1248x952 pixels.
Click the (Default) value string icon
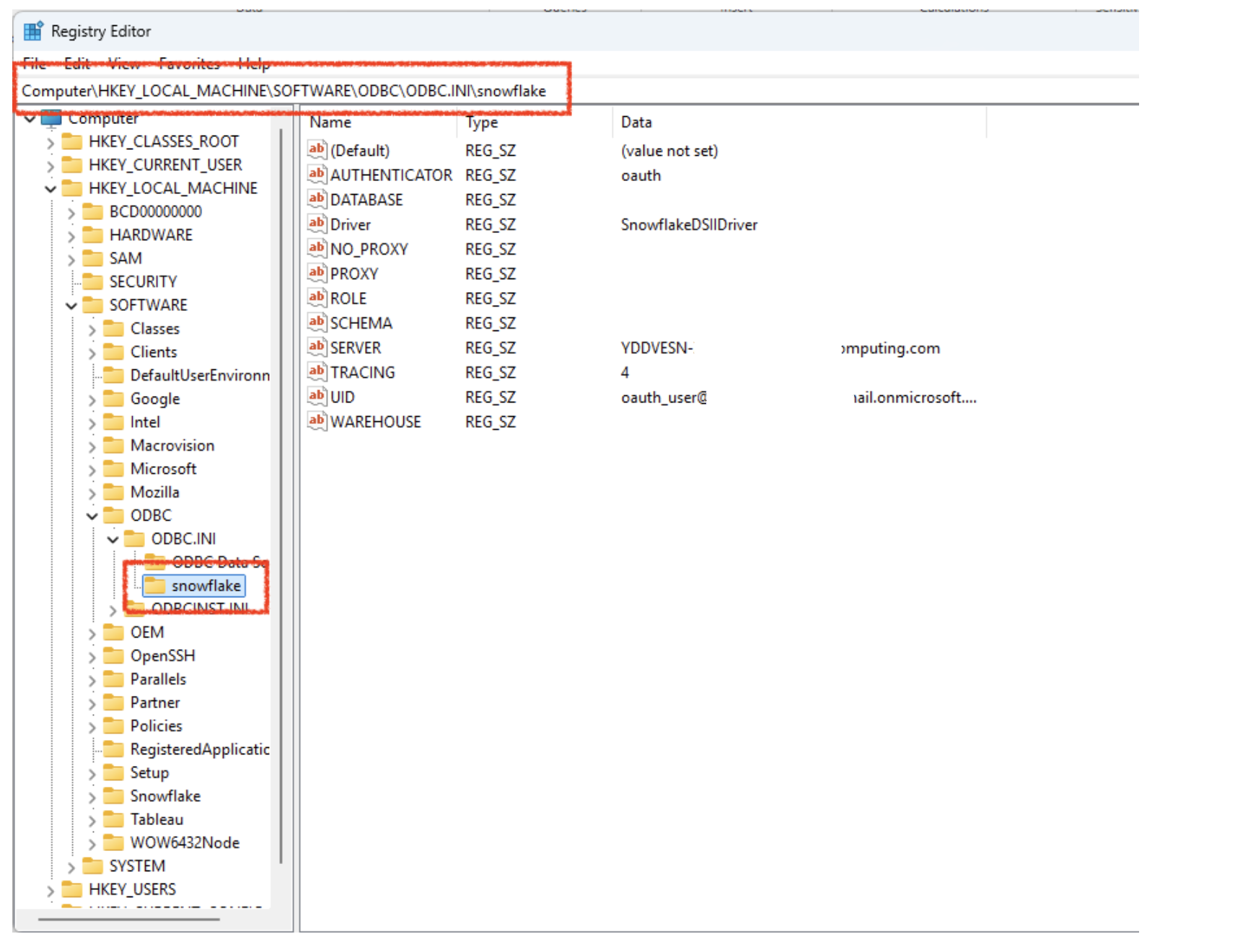[317, 150]
